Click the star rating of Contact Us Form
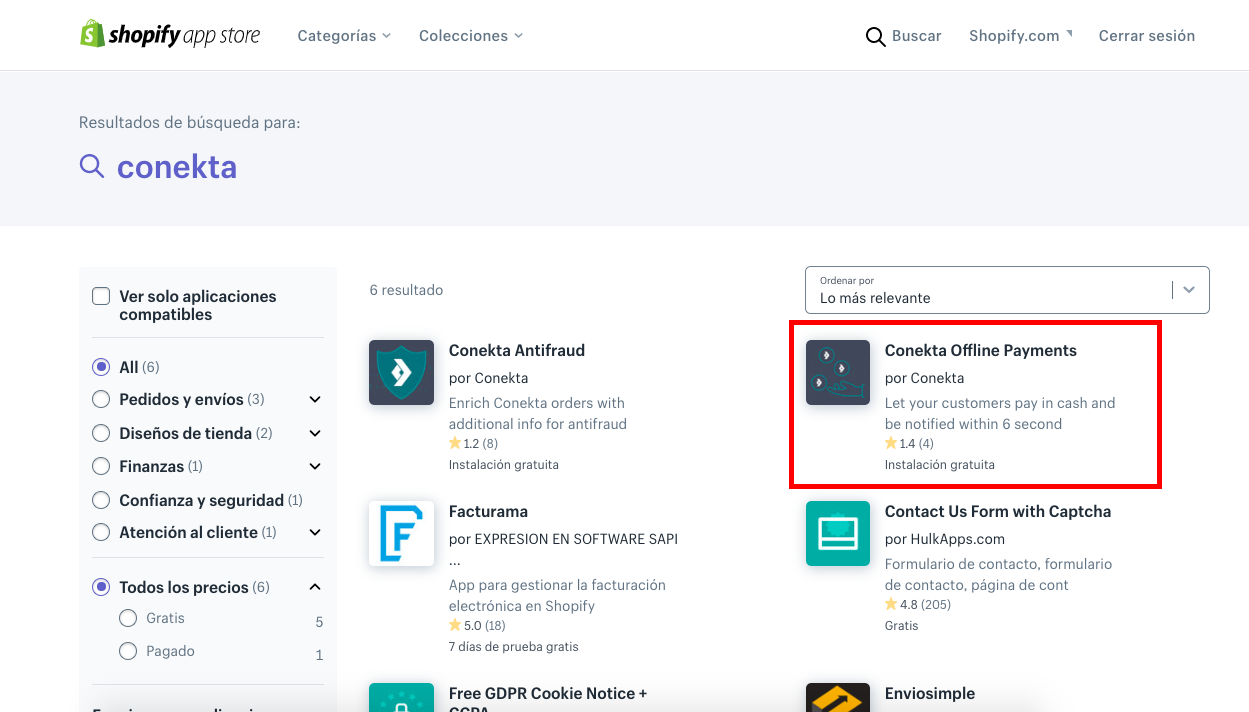 (x=917, y=604)
